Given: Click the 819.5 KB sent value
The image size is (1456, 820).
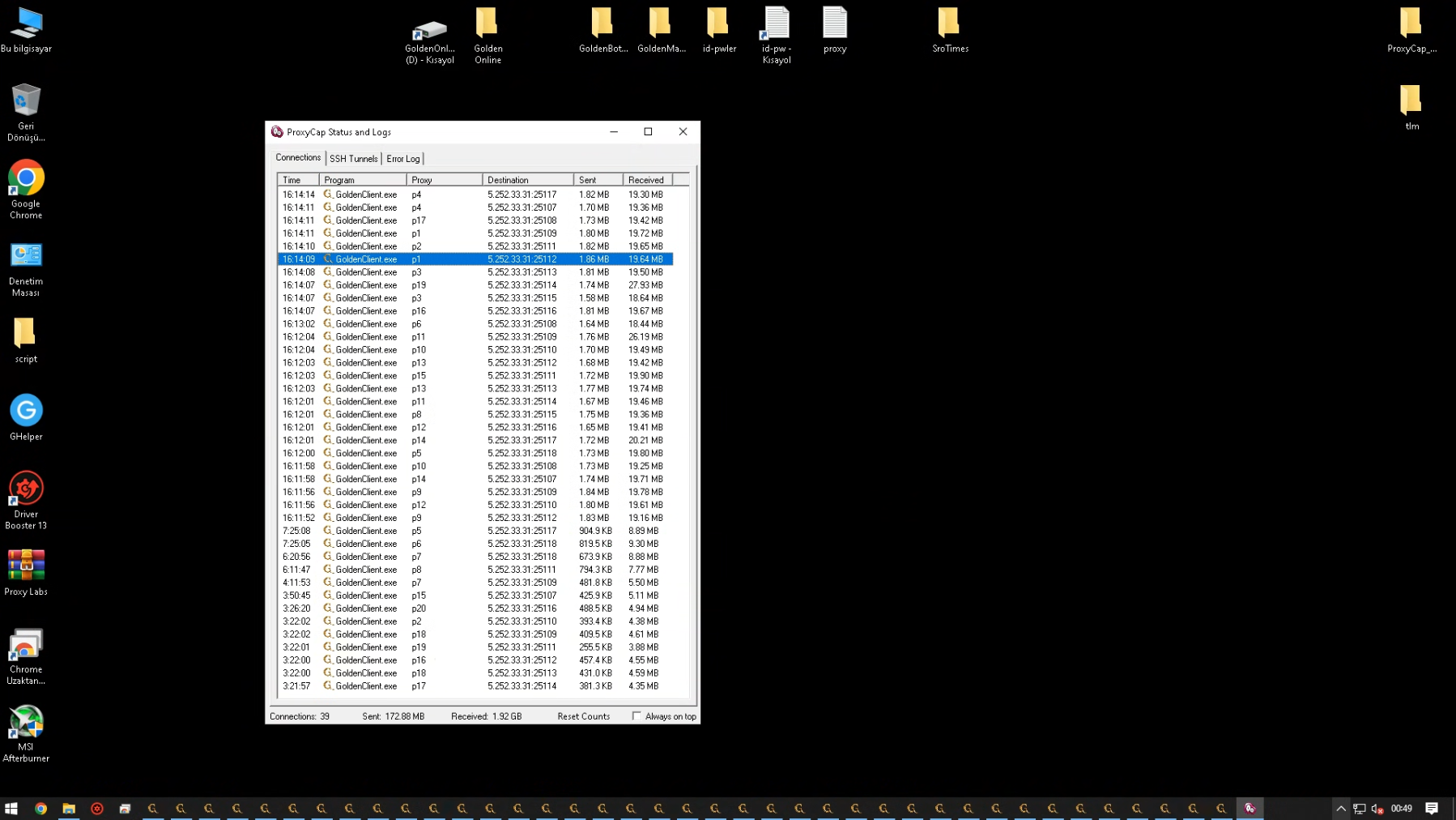Looking at the screenshot, I should (595, 544).
